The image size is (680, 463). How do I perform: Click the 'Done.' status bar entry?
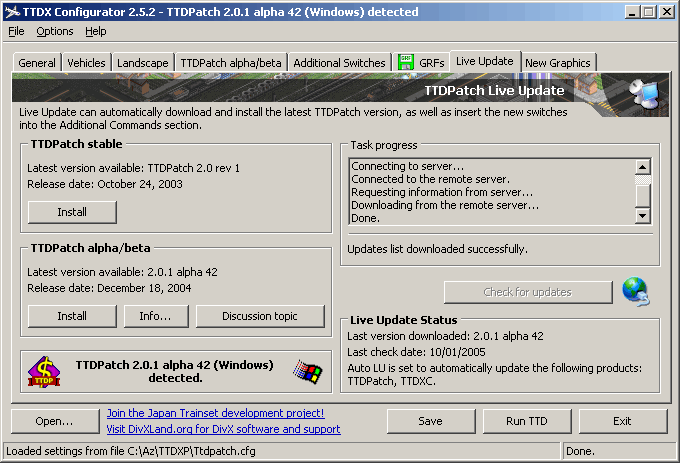tap(580, 451)
